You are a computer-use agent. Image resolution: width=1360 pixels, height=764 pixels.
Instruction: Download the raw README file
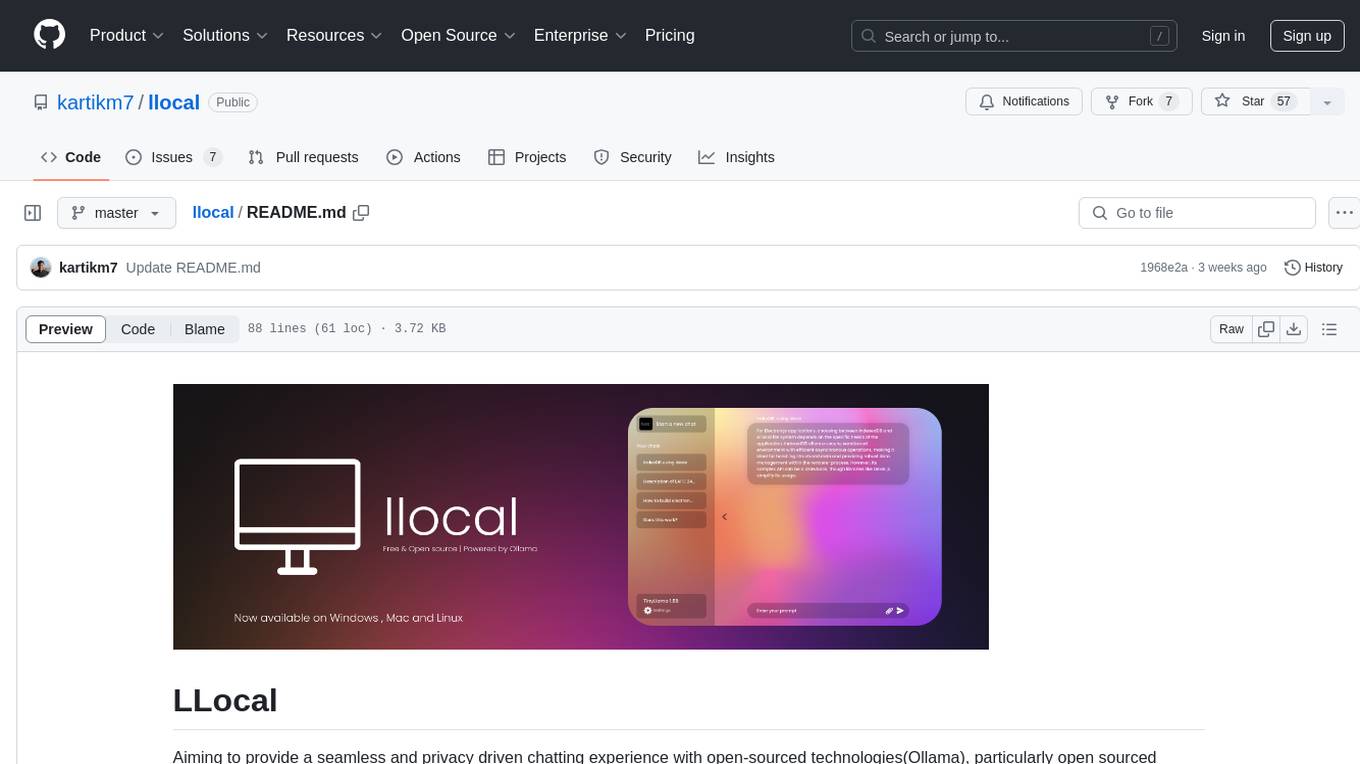point(1294,329)
